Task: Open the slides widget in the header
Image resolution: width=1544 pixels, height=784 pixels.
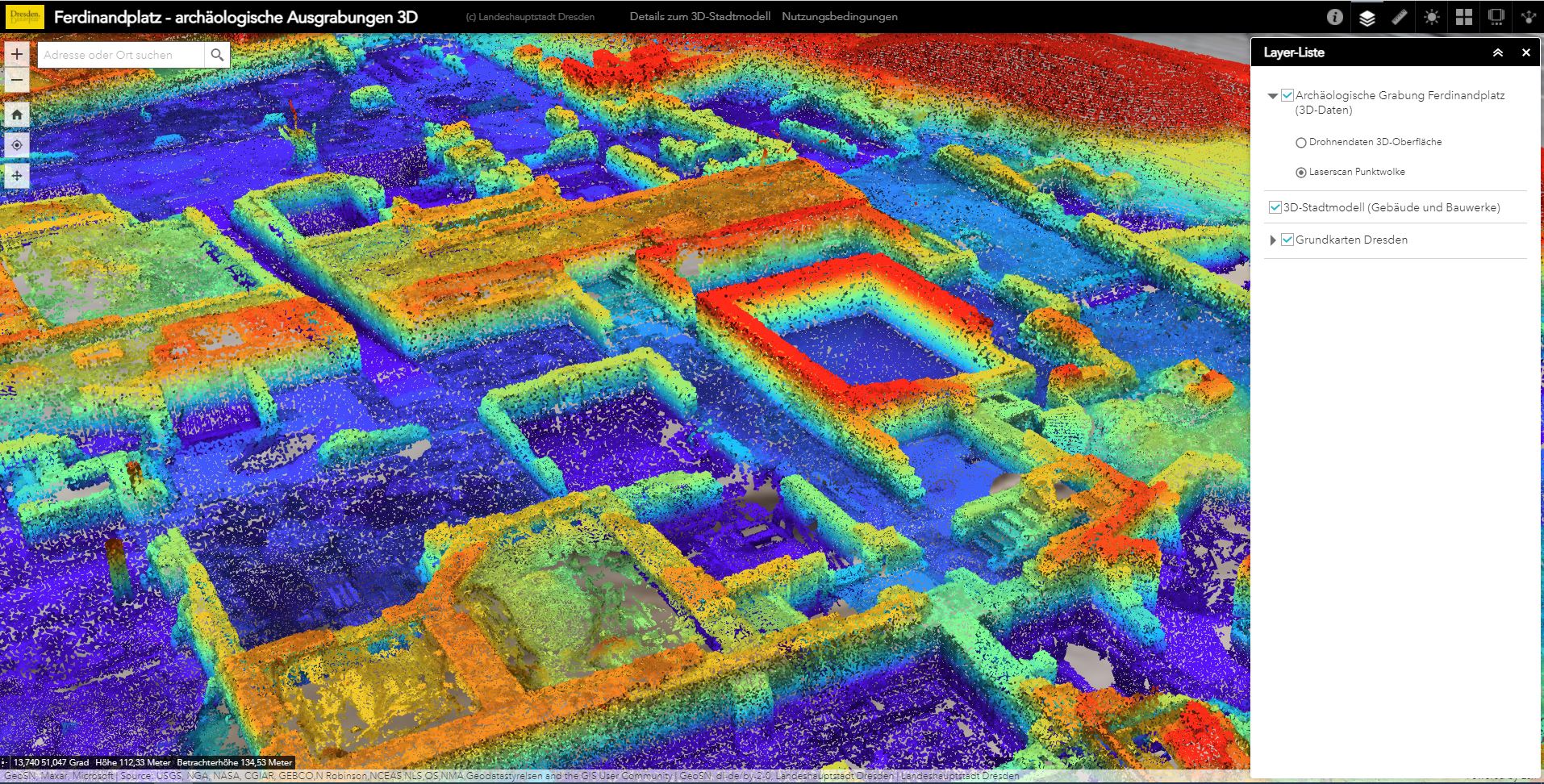Action: [1496, 17]
